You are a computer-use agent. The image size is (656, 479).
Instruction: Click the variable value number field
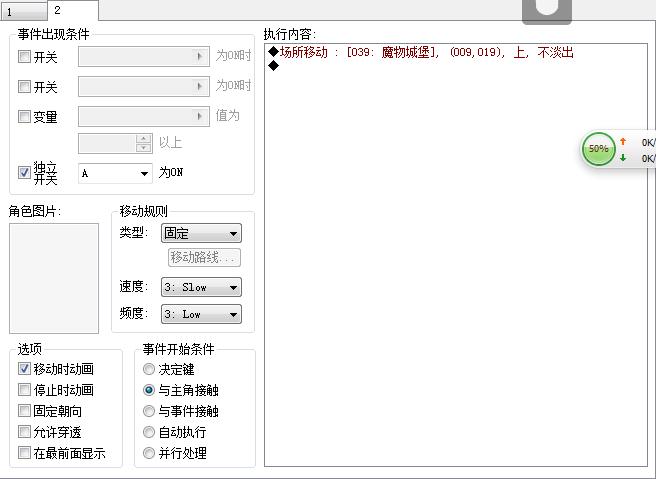pyautogui.click(x=107, y=143)
